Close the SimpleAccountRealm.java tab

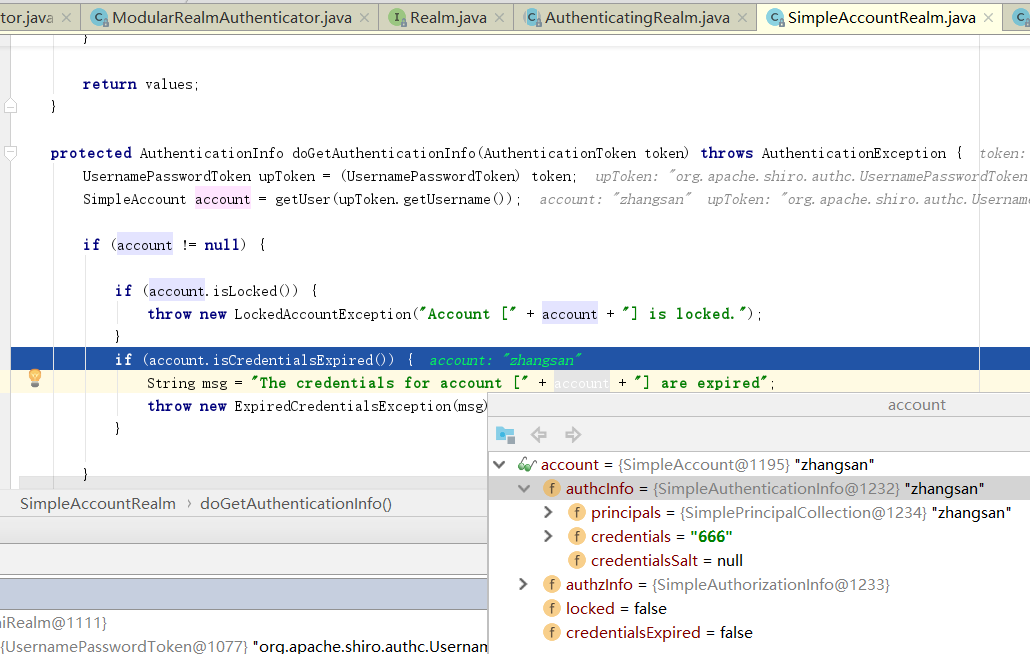988,18
